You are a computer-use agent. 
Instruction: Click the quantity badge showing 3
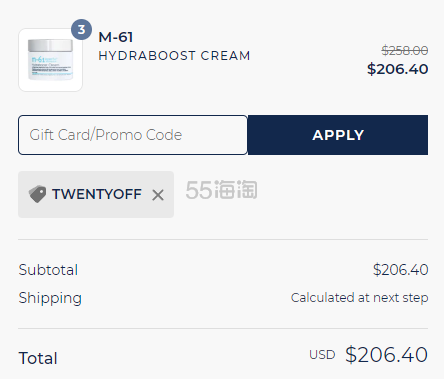click(81, 30)
